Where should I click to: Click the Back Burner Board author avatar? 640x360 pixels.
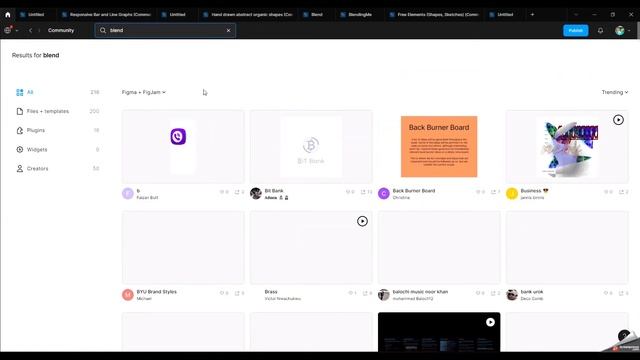pos(384,193)
